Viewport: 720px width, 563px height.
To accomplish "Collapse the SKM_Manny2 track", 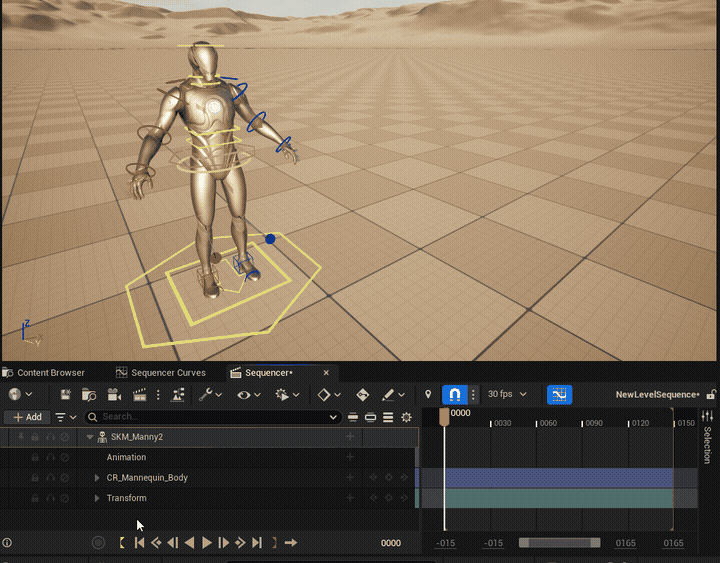I will 89,437.
